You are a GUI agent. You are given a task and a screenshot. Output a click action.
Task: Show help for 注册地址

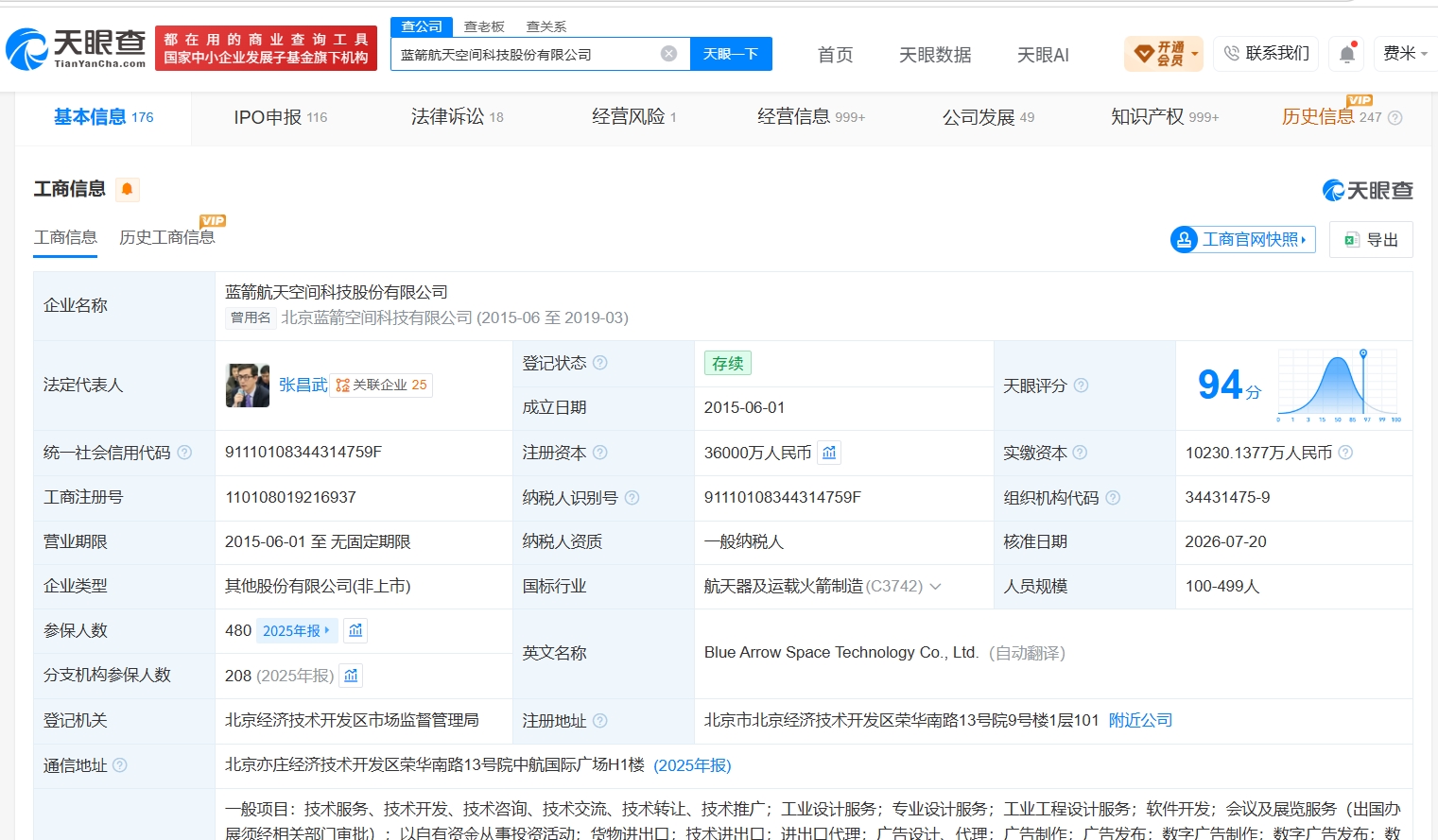[x=599, y=721]
